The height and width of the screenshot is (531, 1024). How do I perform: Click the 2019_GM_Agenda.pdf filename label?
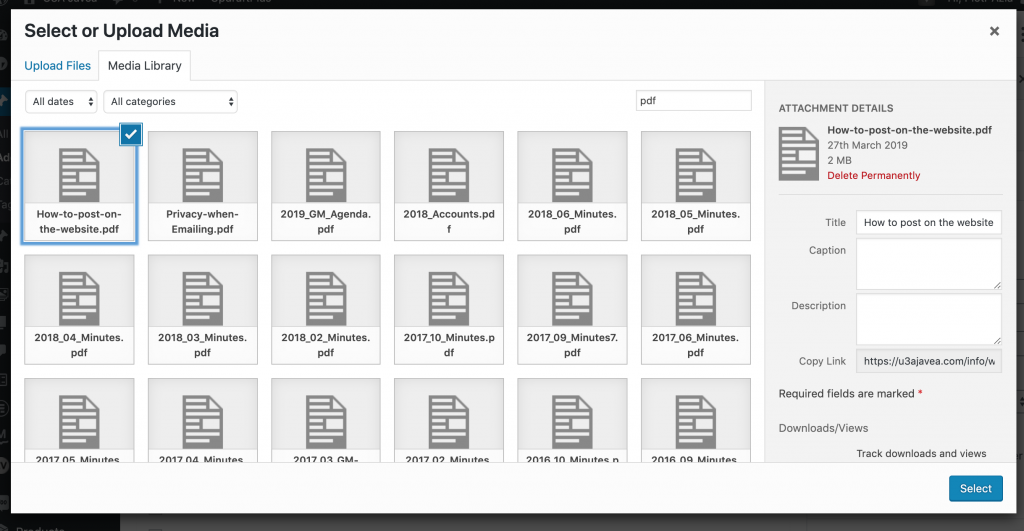point(326,221)
